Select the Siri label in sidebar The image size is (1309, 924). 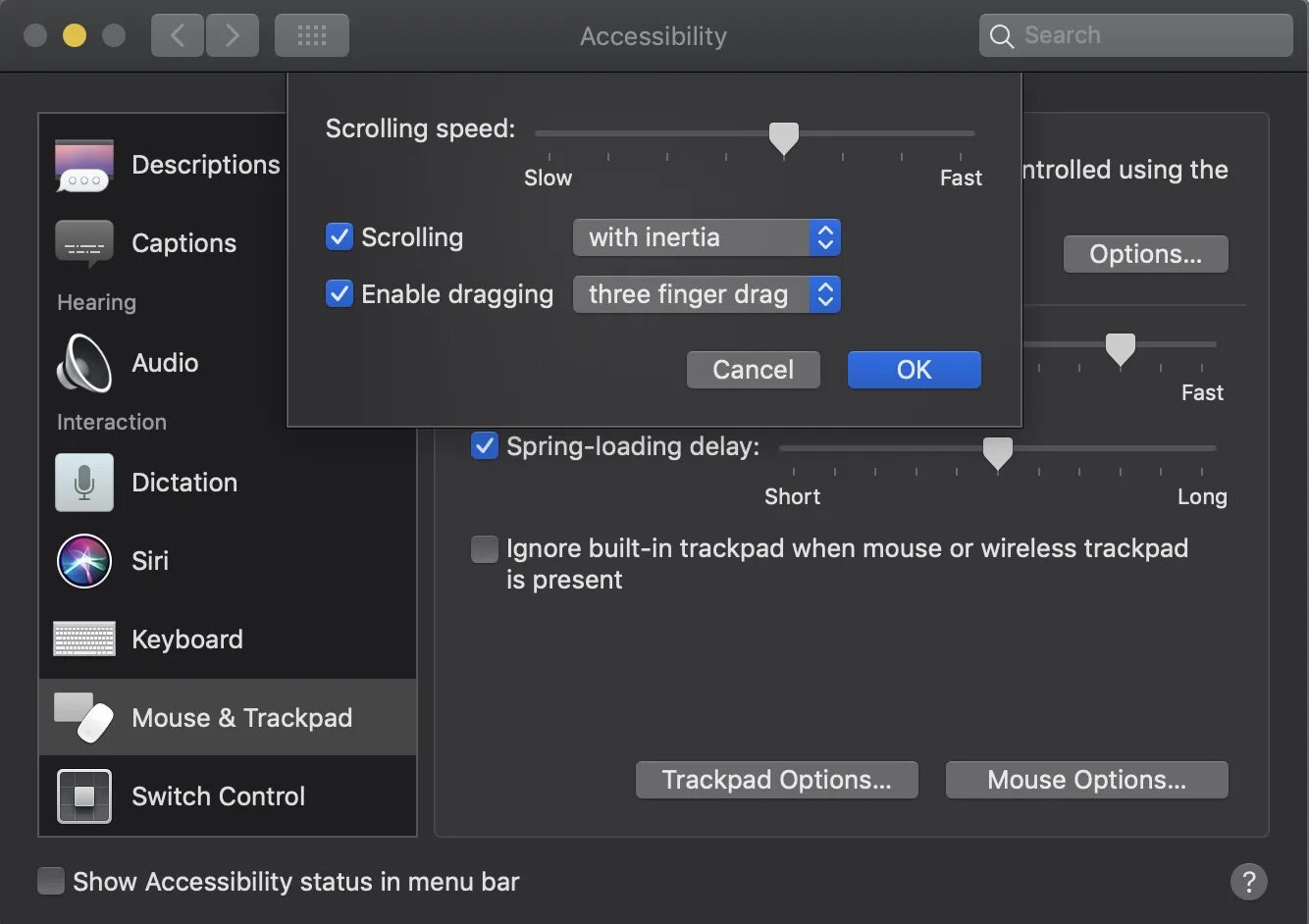[150, 561]
